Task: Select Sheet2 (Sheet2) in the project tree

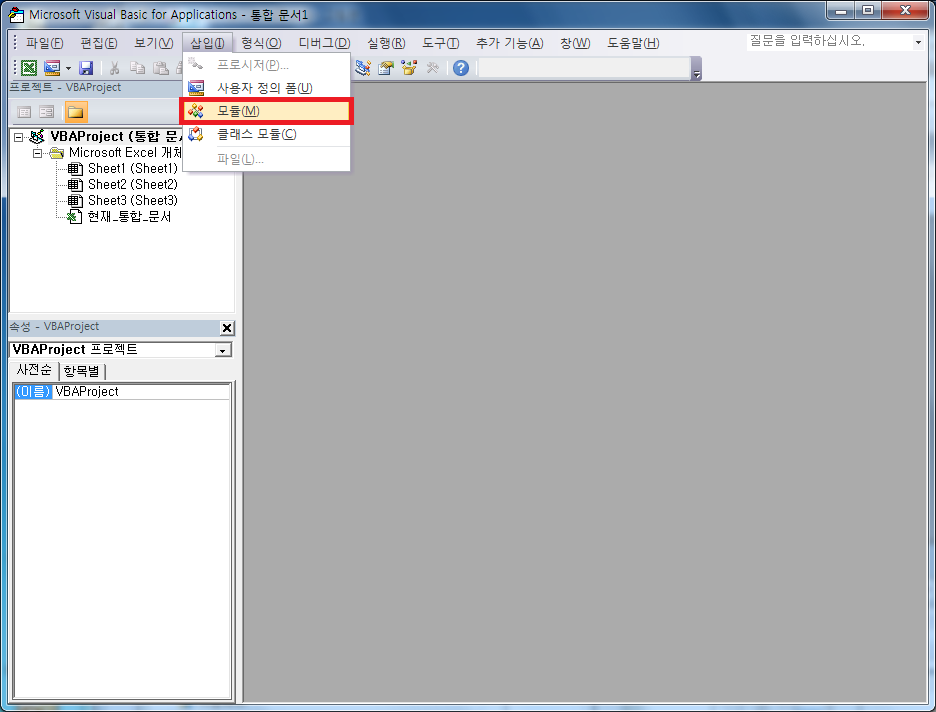Action: click(132, 184)
